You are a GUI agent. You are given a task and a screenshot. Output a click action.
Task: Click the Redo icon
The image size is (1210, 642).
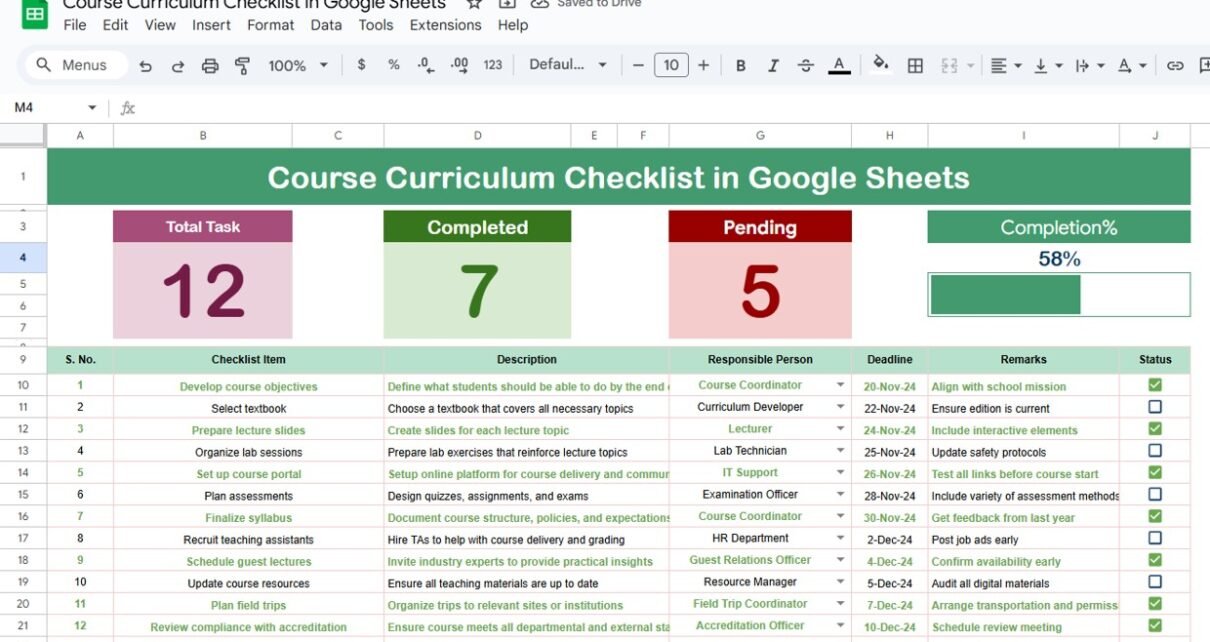pyautogui.click(x=178, y=66)
